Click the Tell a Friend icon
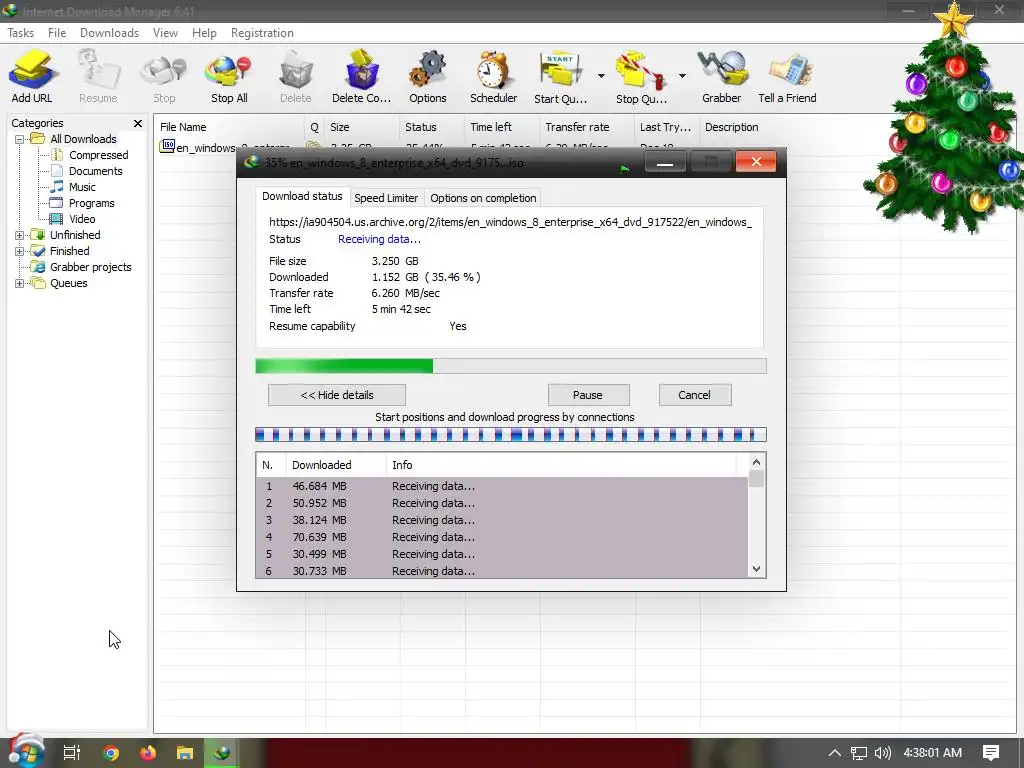This screenshot has width=1024, height=768. pos(787,77)
